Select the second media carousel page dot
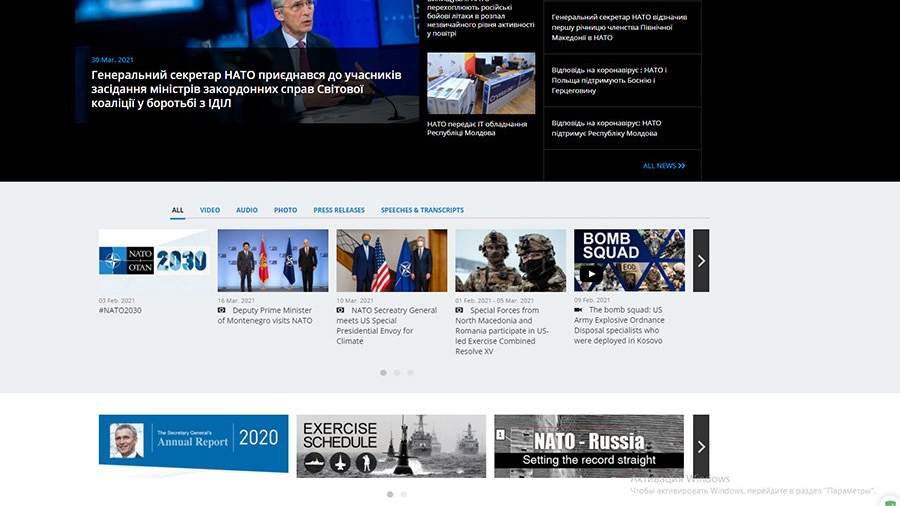This screenshot has height=506, width=900. click(x=397, y=373)
